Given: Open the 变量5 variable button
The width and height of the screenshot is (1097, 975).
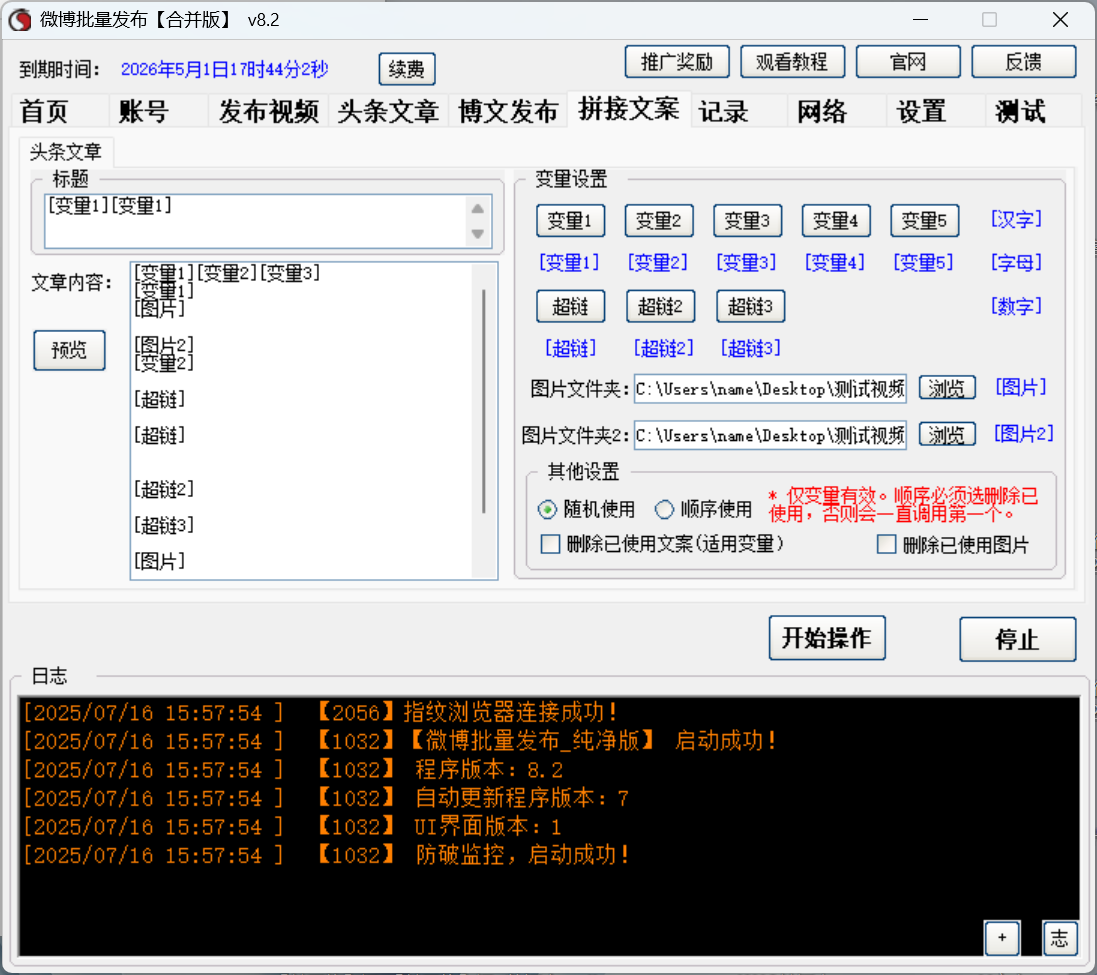Looking at the screenshot, I should 924,221.
